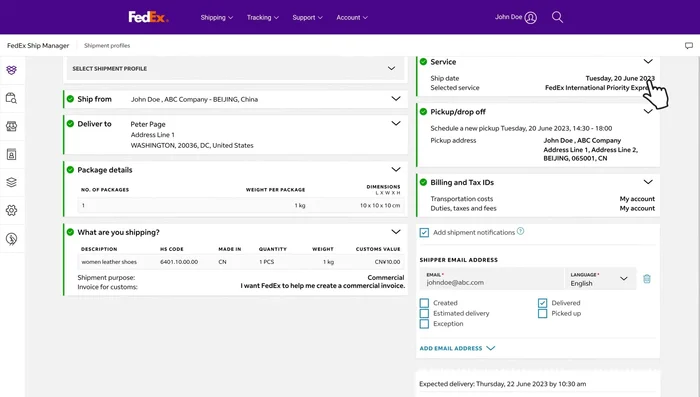Go to FedEx Ship Manager tab
700x397 pixels.
click(38, 46)
